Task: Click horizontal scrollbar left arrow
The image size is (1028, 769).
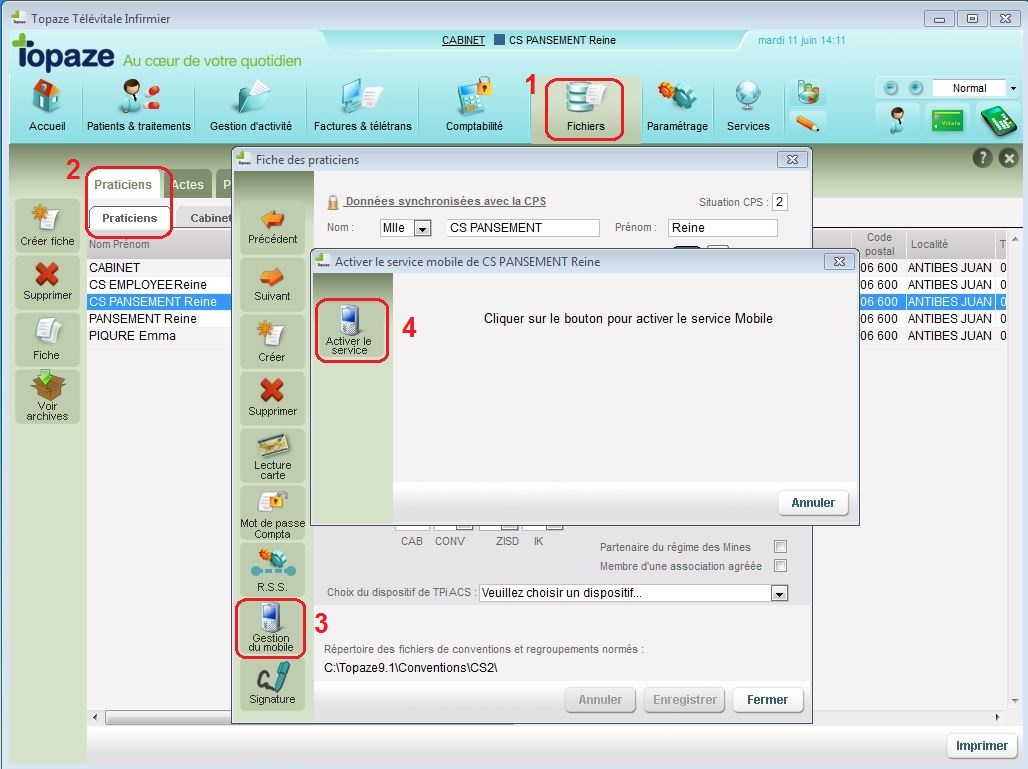Action: 95,717
